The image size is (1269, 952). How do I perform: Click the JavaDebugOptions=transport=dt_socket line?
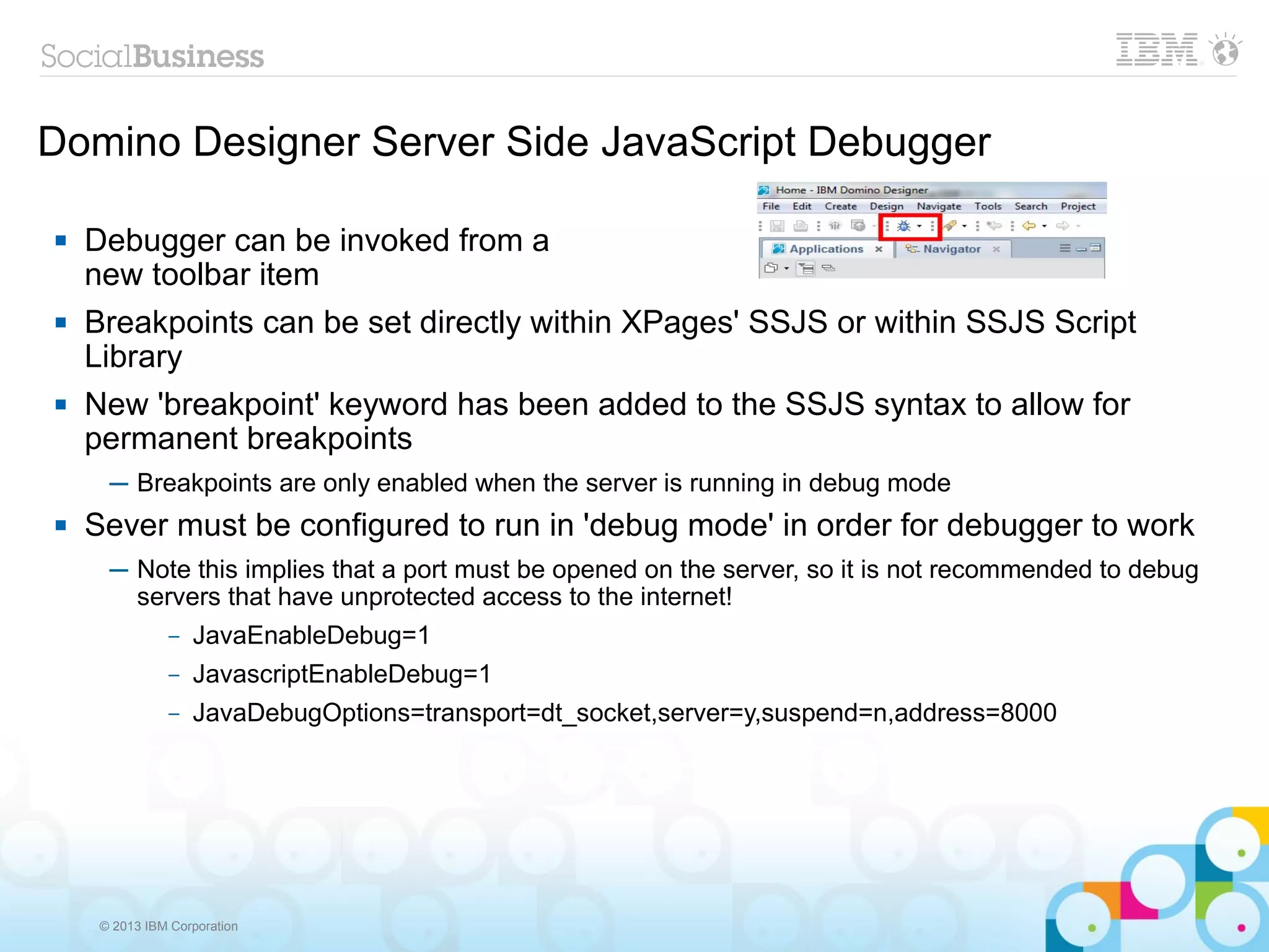[x=625, y=713]
